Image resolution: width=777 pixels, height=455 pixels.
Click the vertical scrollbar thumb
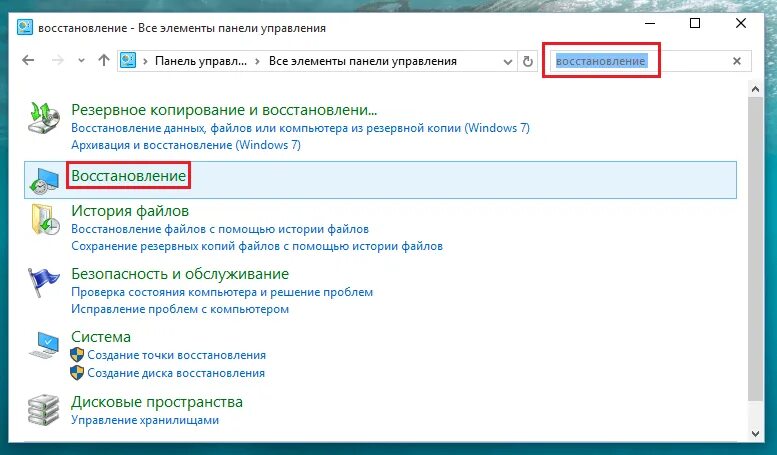click(x=755, y=248)
